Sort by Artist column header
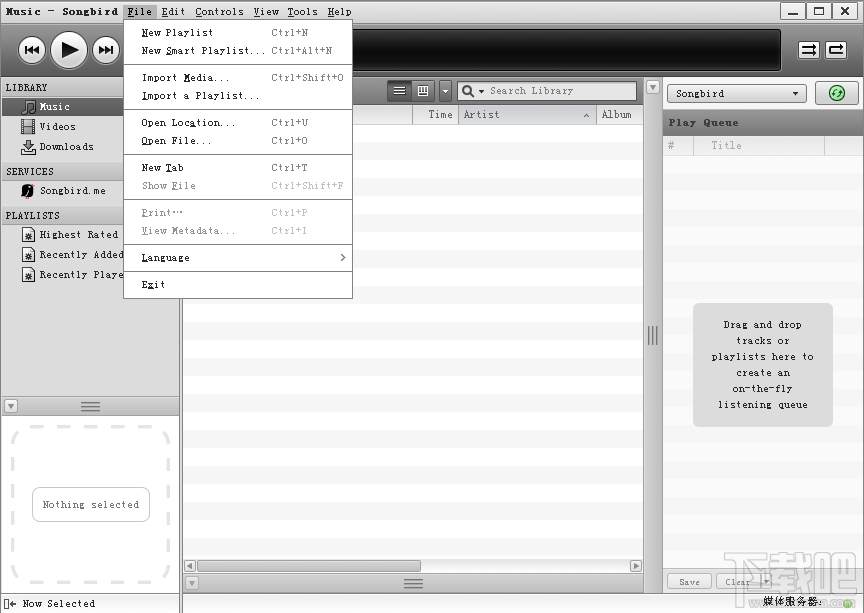 point(527,115)
